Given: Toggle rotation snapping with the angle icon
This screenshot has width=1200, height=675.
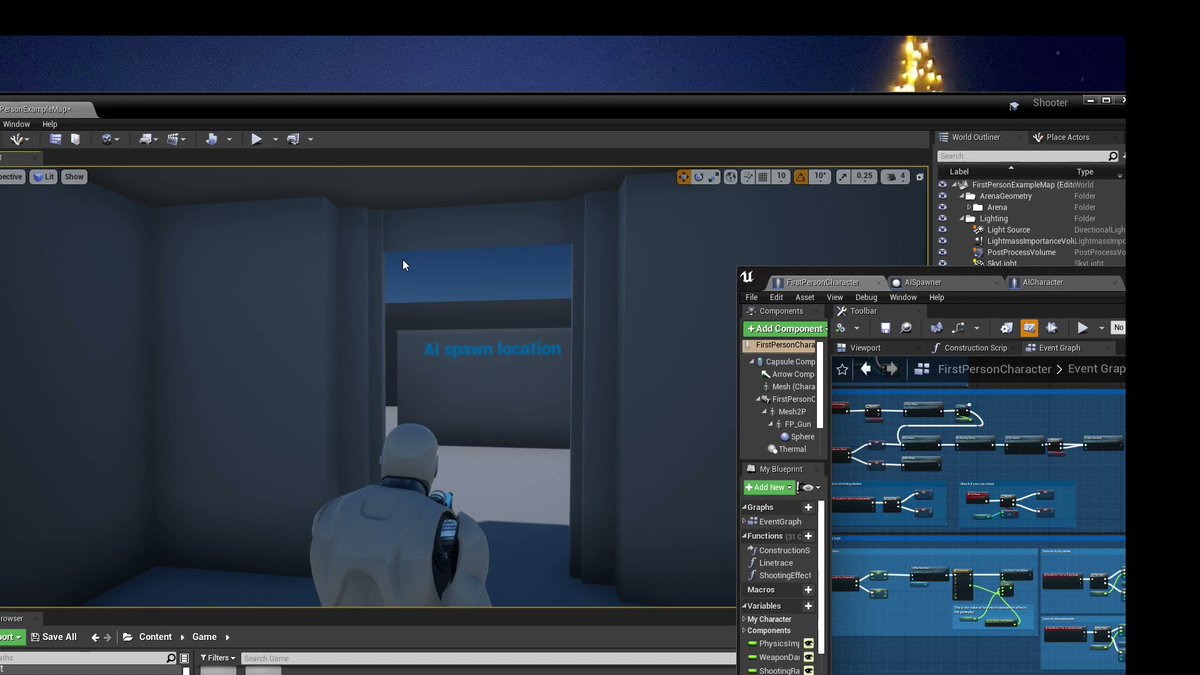Looking at the screenshot, I should [800, 176].
